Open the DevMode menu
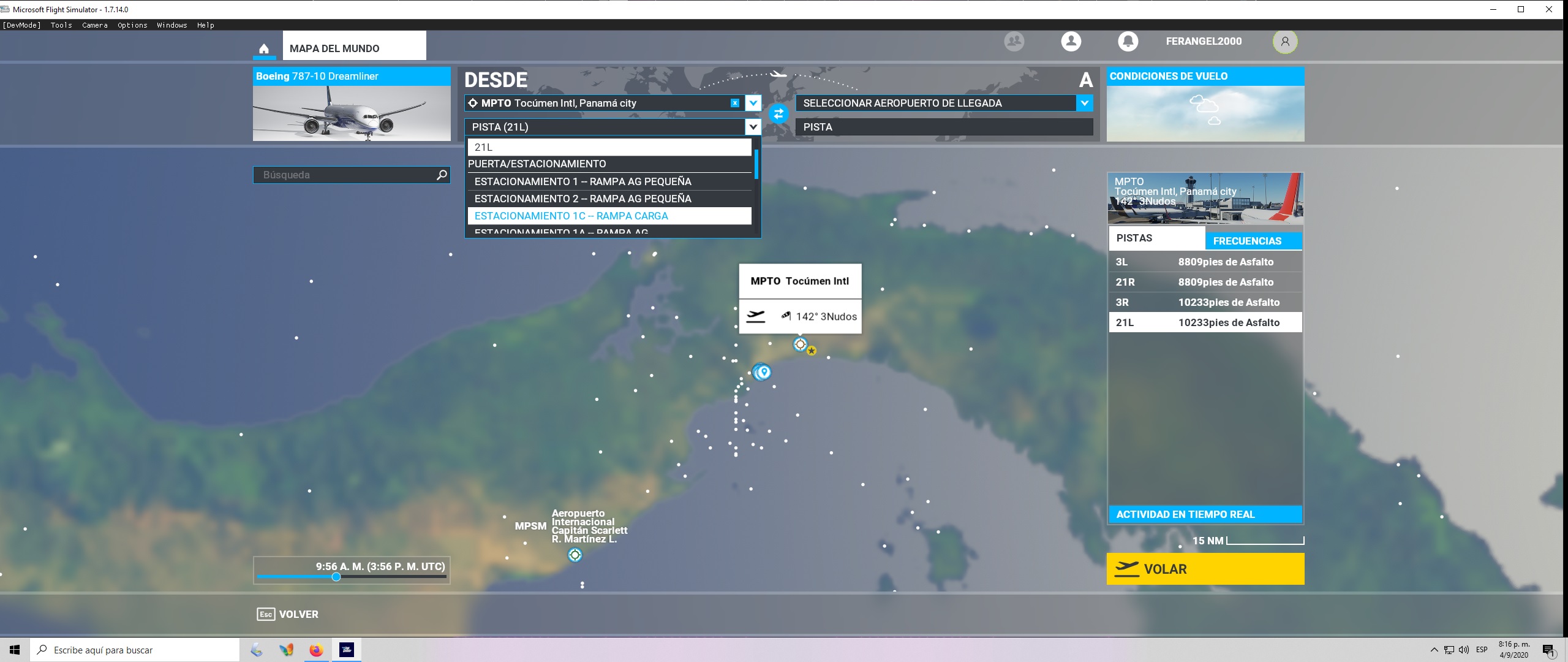 tap(22, 25)
